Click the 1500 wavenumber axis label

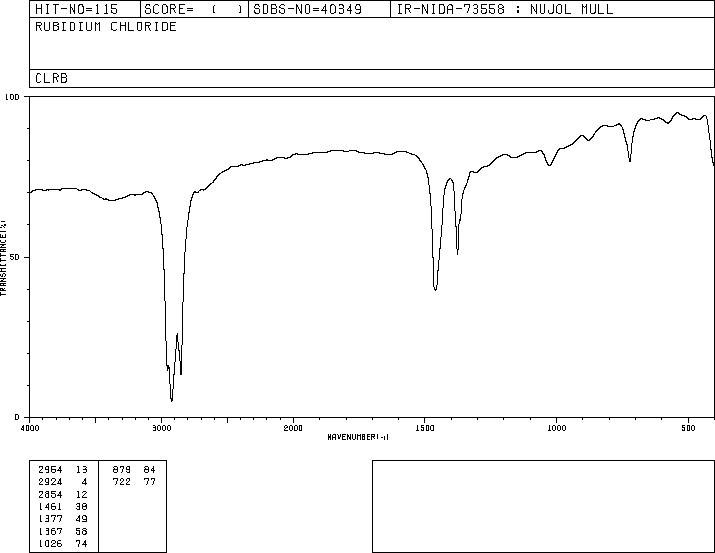click(x=425, y=428)
